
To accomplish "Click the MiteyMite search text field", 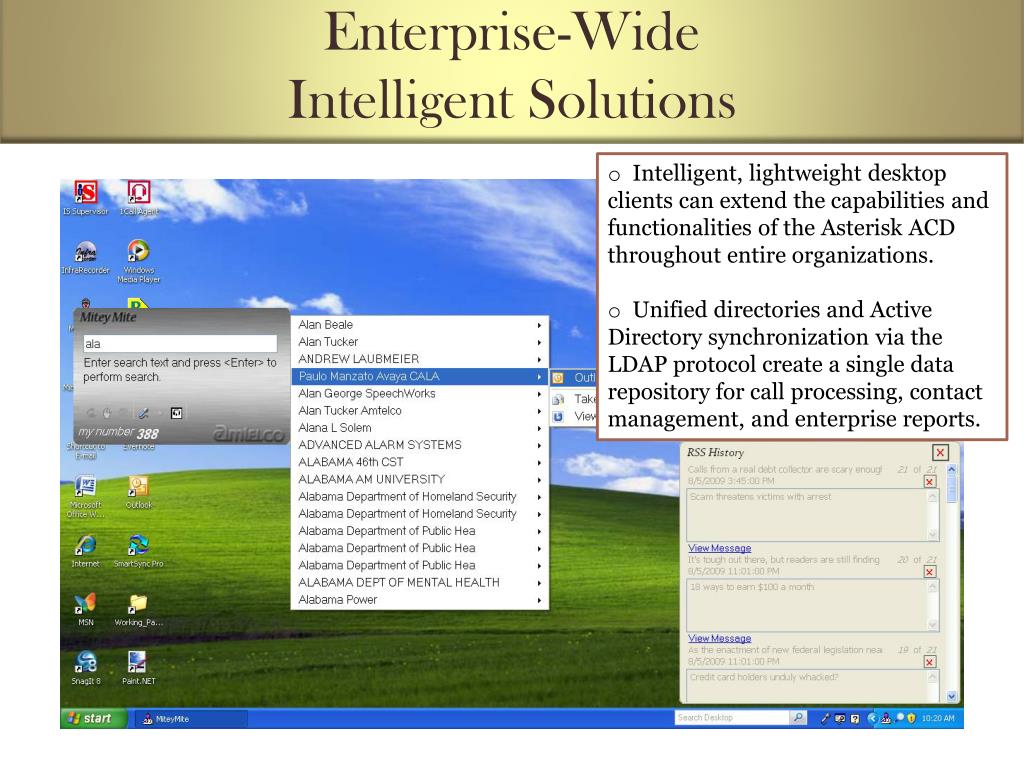I will click(180, 344).
